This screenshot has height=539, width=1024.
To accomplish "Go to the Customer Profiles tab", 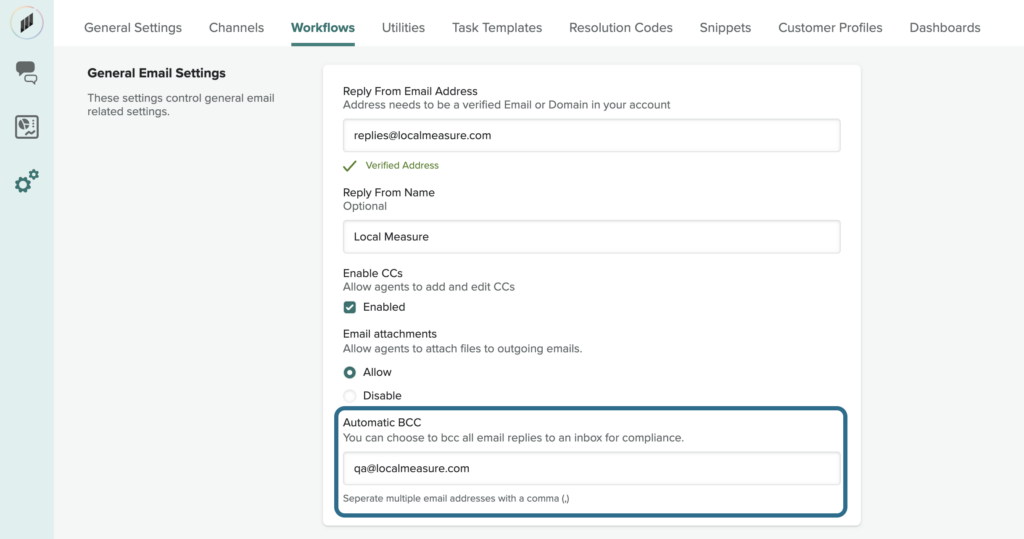I will tap(830, 28).
